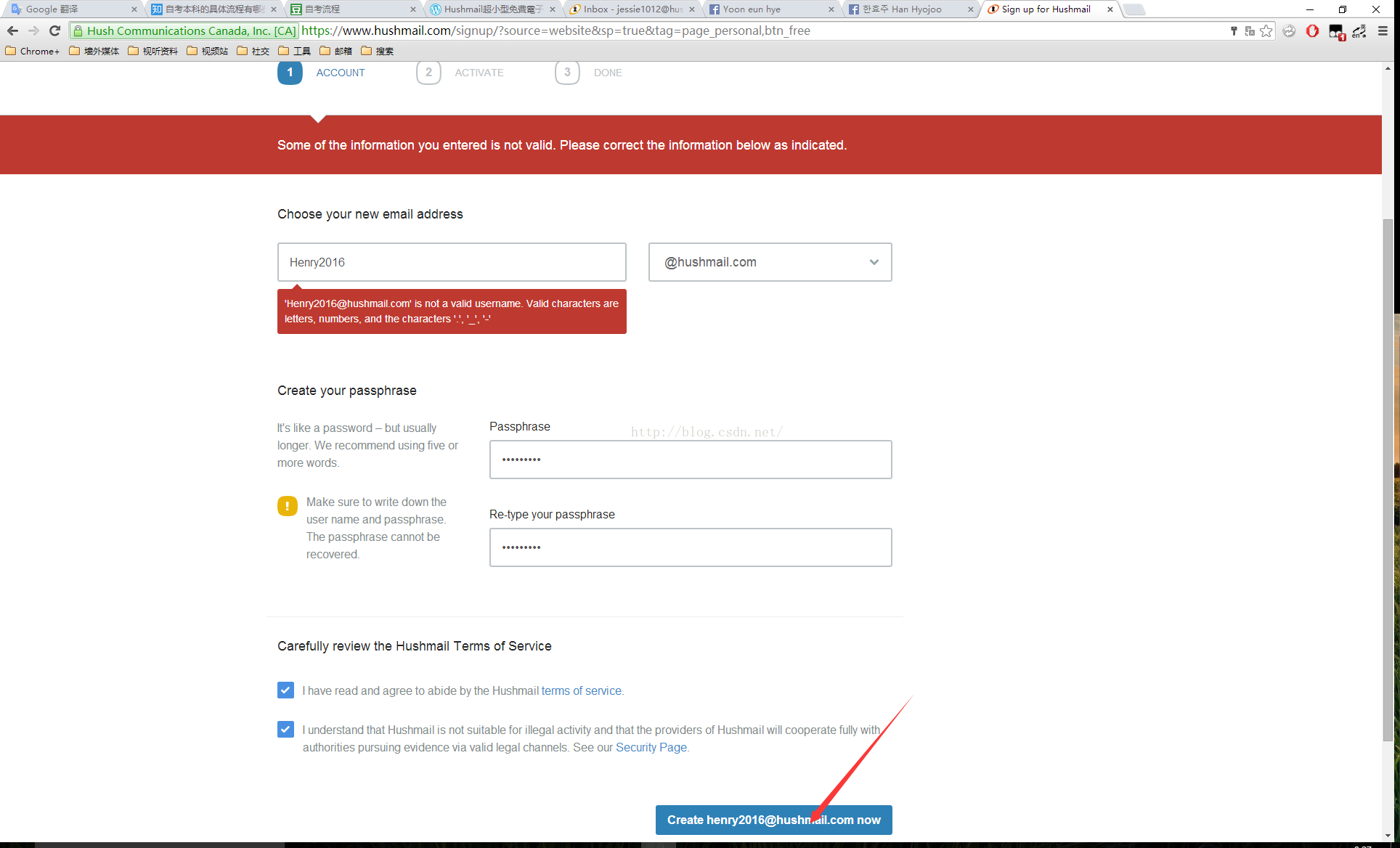Click the step 3 Done circle
The height and width of the screenshot is (848, 1400).
(x=567, y=72)
